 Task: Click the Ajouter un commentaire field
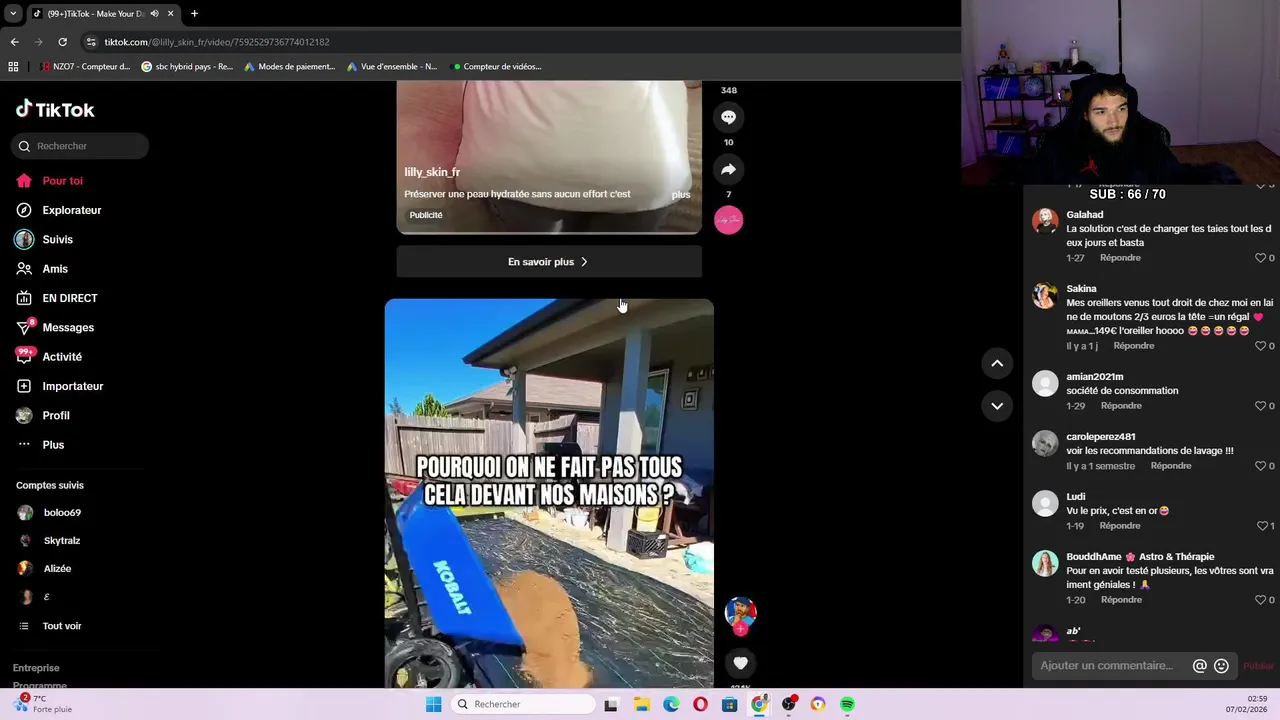coord(1108,666)
